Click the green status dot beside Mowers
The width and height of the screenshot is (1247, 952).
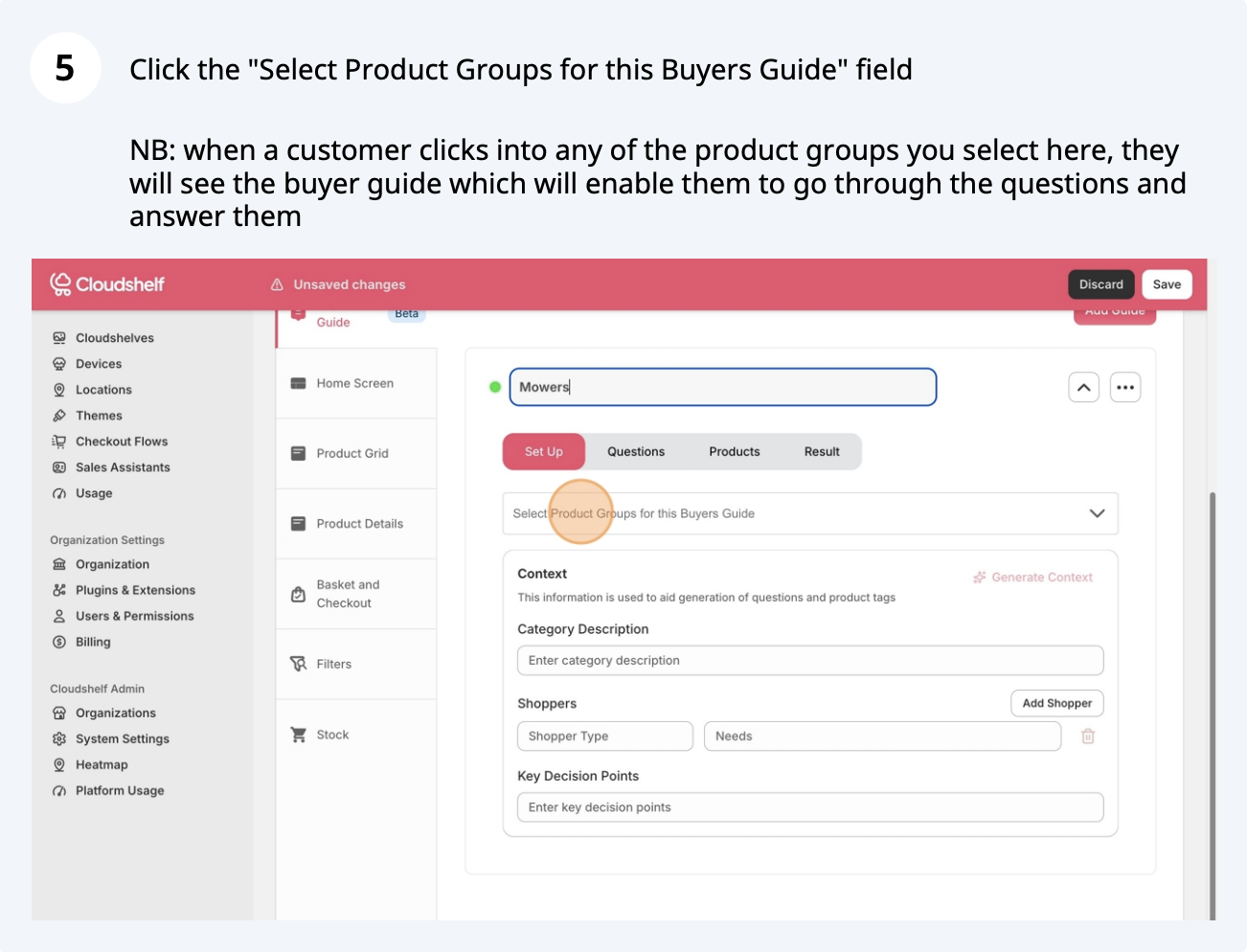495,387
